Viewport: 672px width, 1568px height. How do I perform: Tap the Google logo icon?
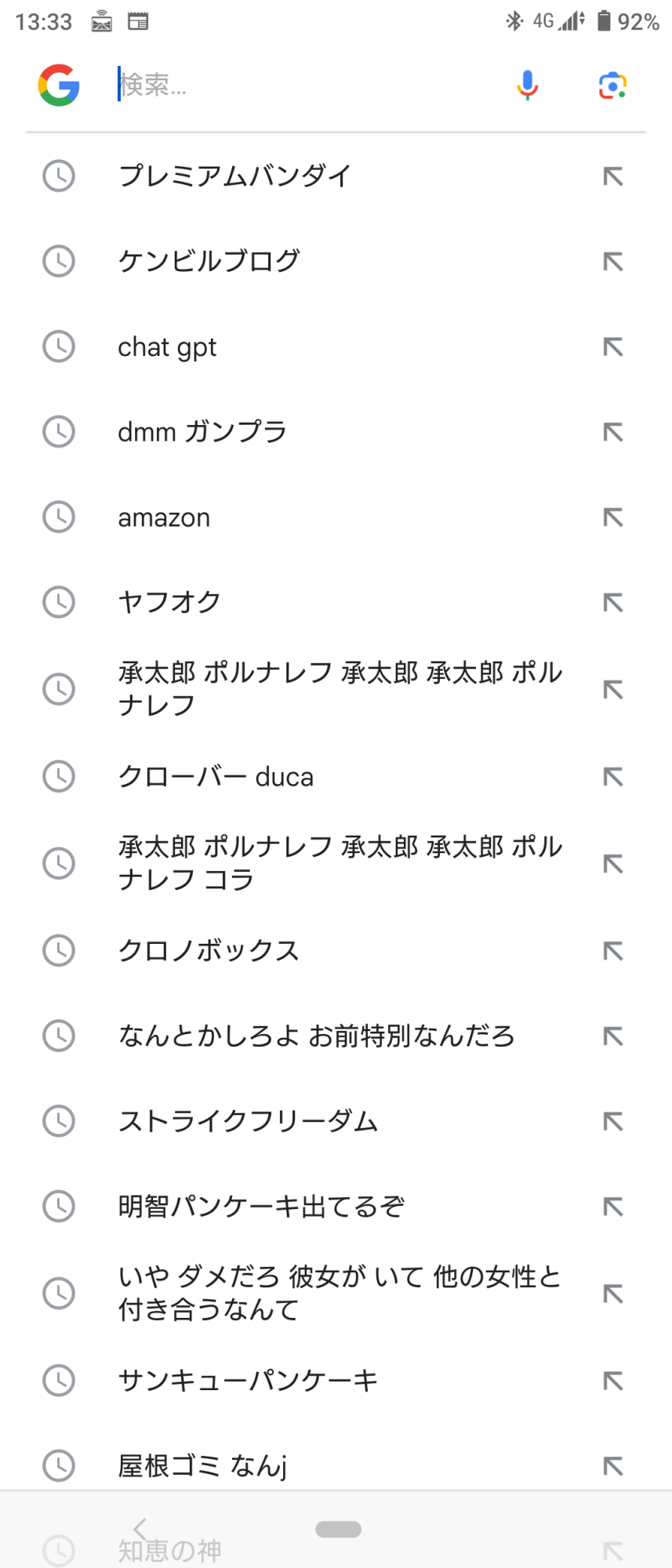coord(59,85)
